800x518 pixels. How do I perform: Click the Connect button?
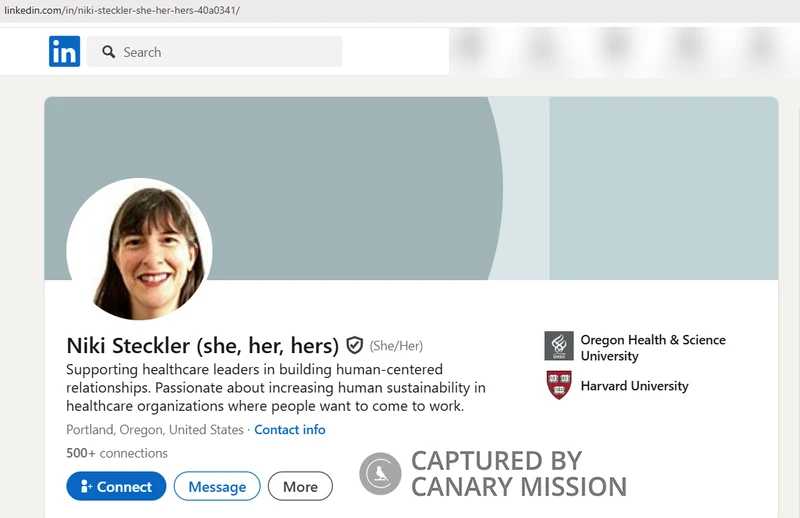116,486
